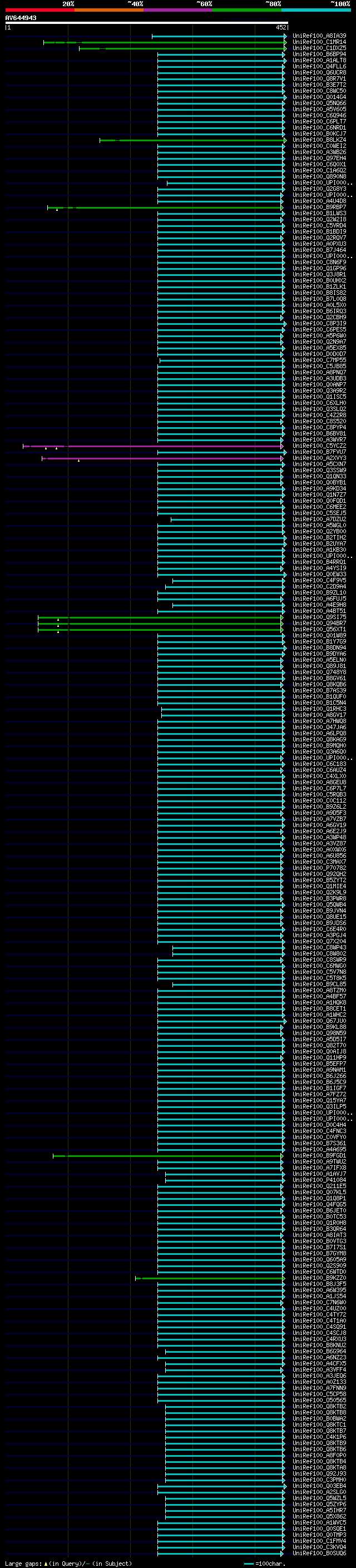Click the UniRef100_B7J464 label
356x1568 pixels.
(x=319, y=250)
